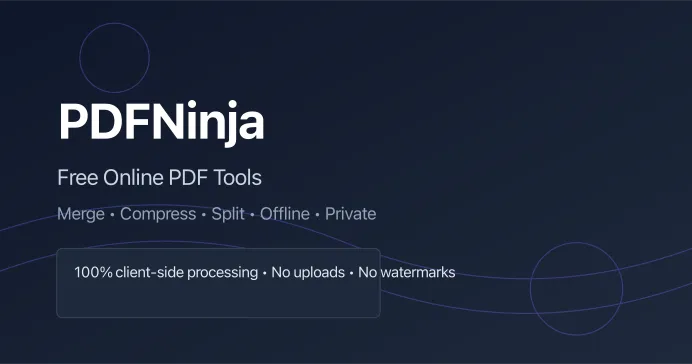Click the word "Split" in the feature list
Image resolution: width=692 pixels, height=364 pixels.
click(x=228, y=214)
